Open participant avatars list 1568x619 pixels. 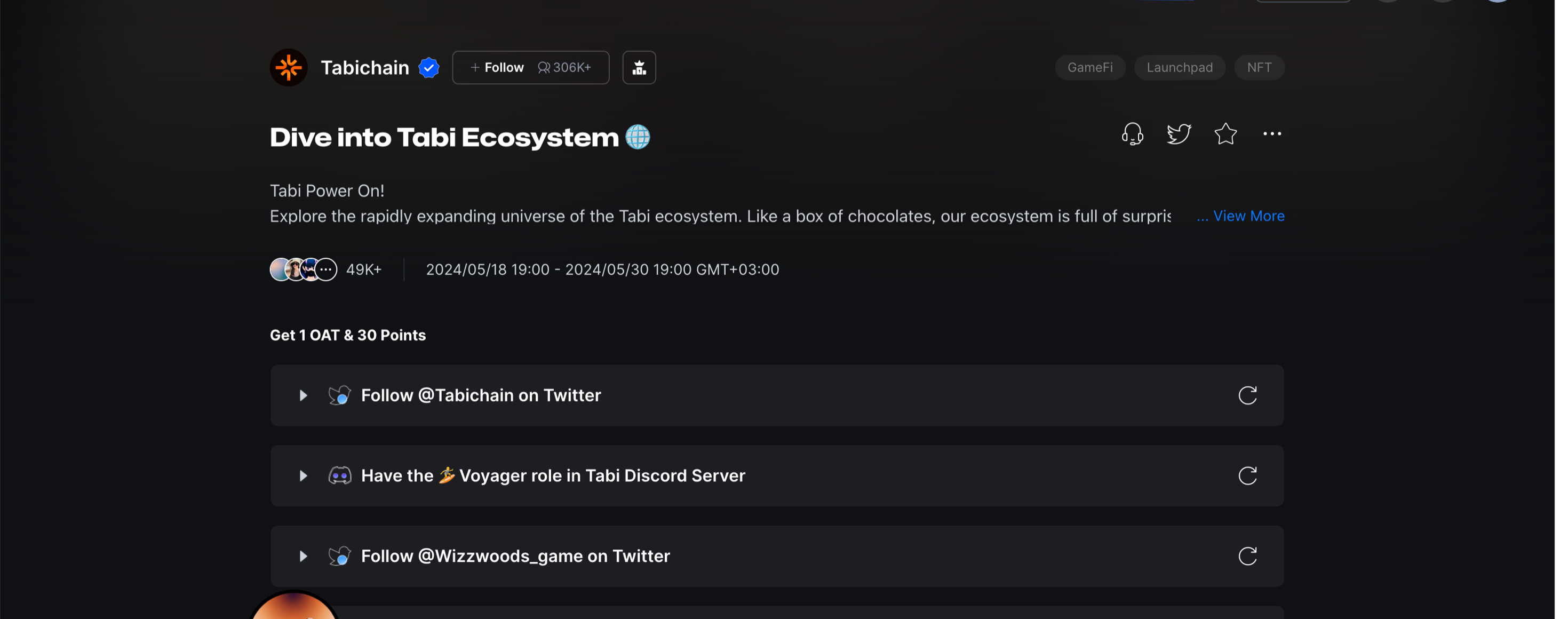click(304, 269)
